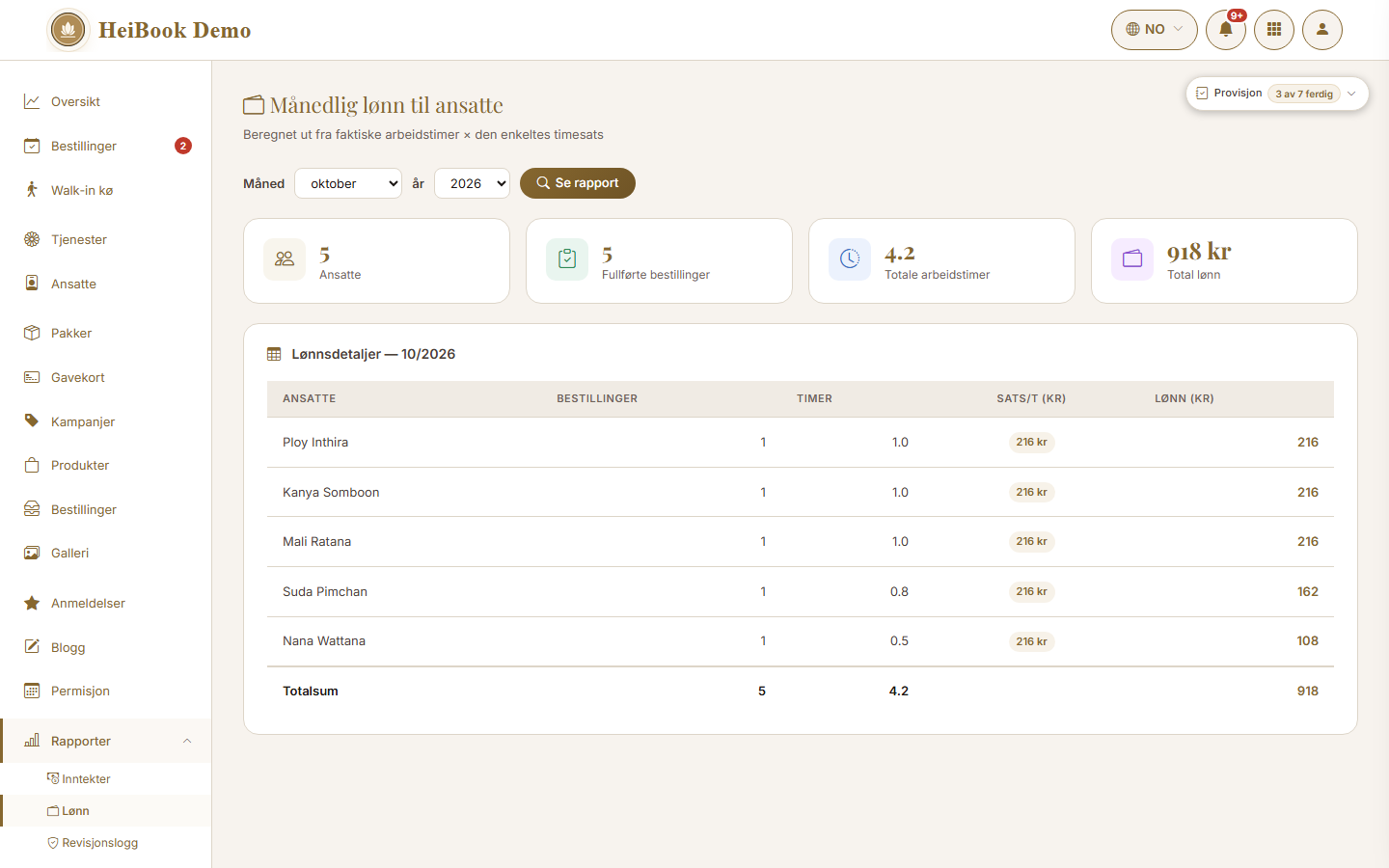Open the år dropdown showing 2026
The image size is (1389, 868).
pyautogui.click(x=472, y=183)
